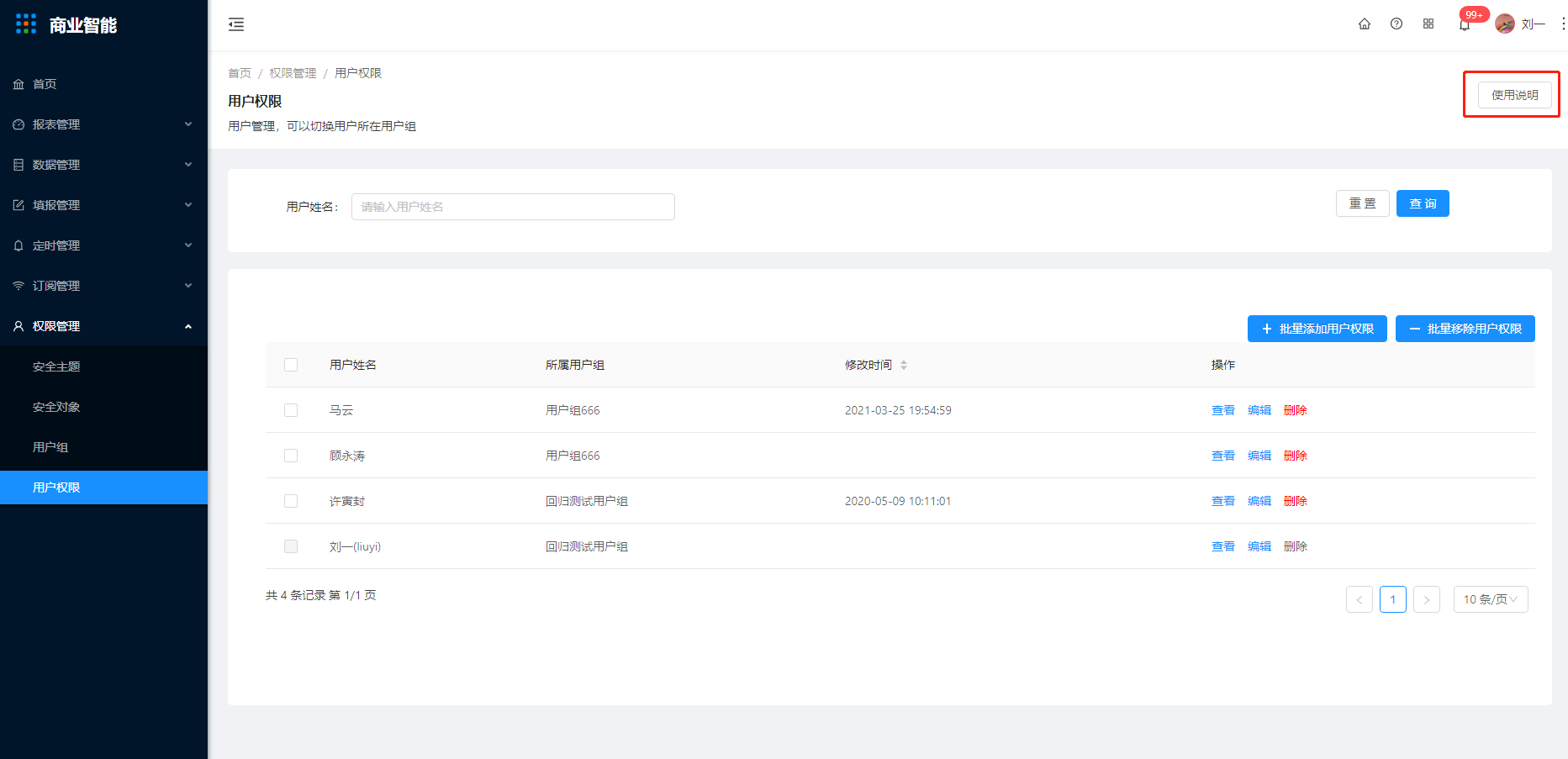Click 查看 for 马云
Image resolution: width=1568 pixels, height=759 pixels.
1223,410
